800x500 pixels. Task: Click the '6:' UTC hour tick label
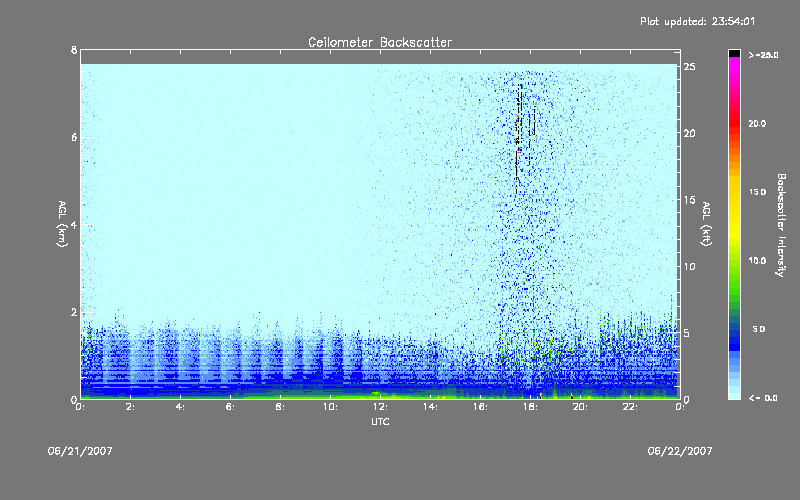point(231,407)
